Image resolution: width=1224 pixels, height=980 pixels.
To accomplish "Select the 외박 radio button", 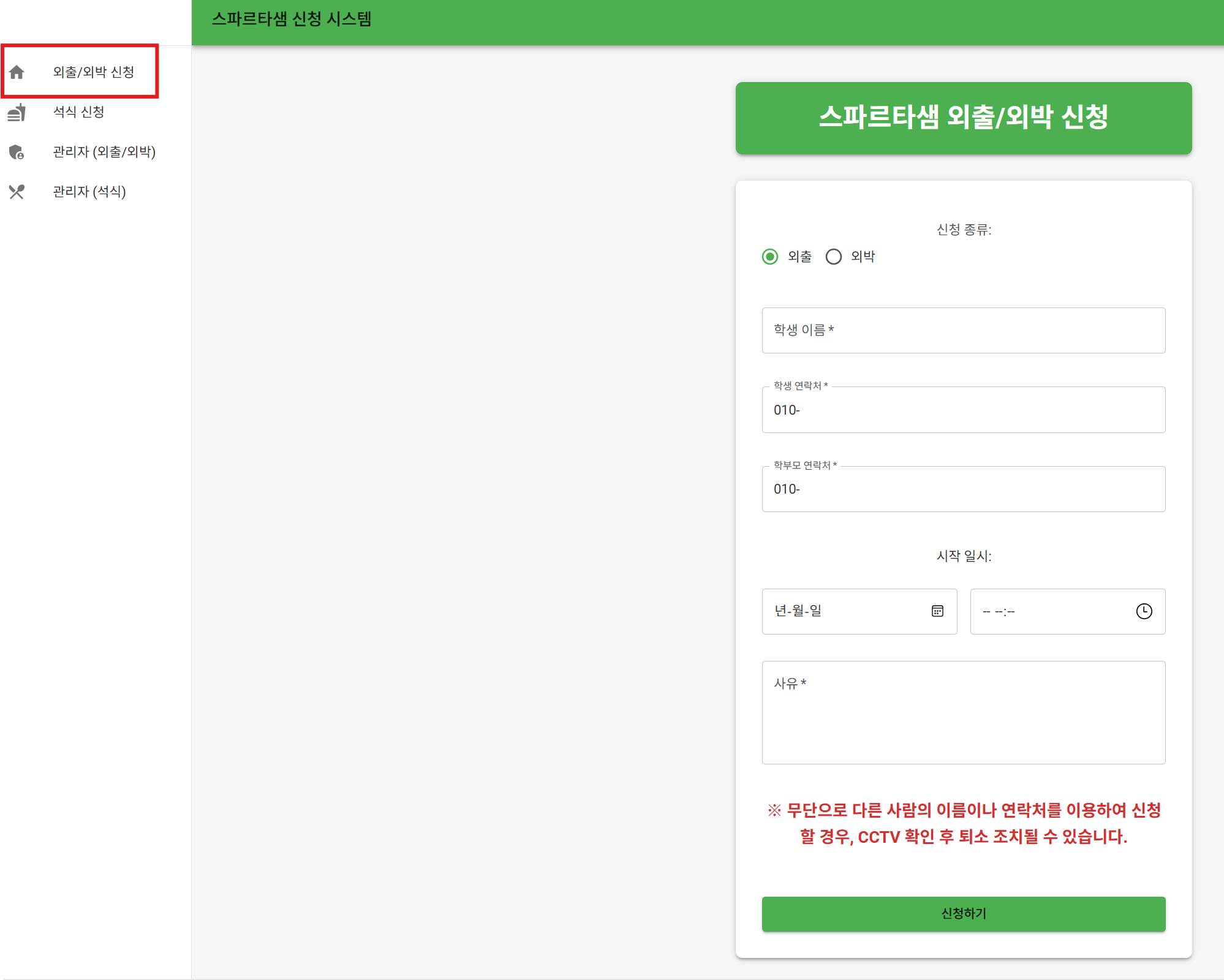I will [x=833, y=257].
